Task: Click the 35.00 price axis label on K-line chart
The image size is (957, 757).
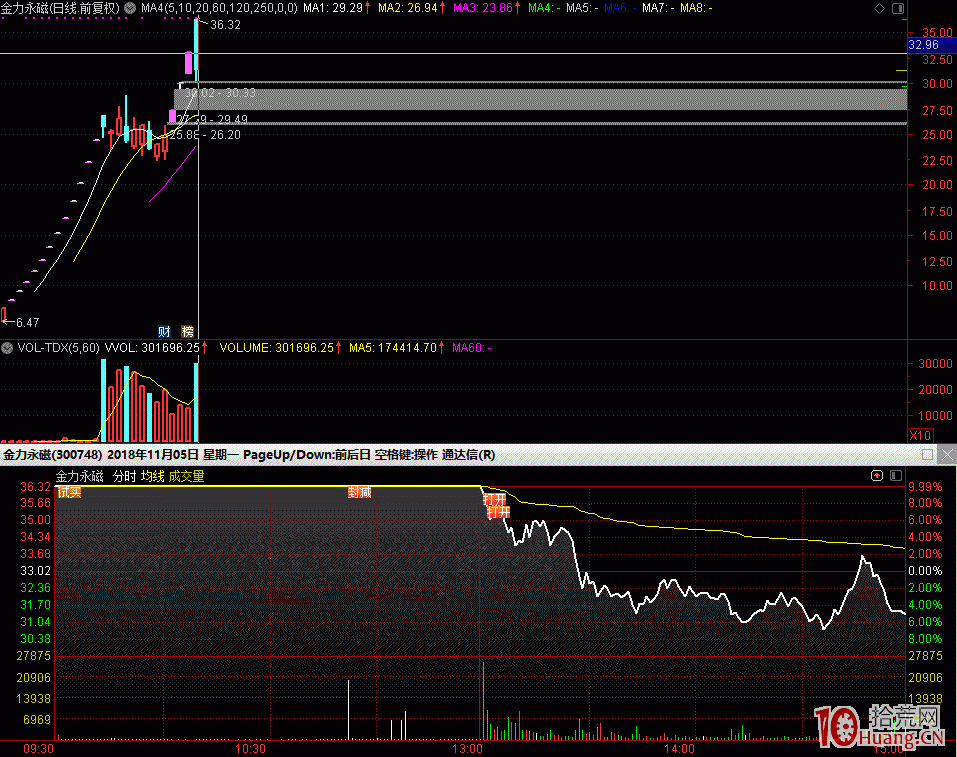Action: [x=937, y=32]
